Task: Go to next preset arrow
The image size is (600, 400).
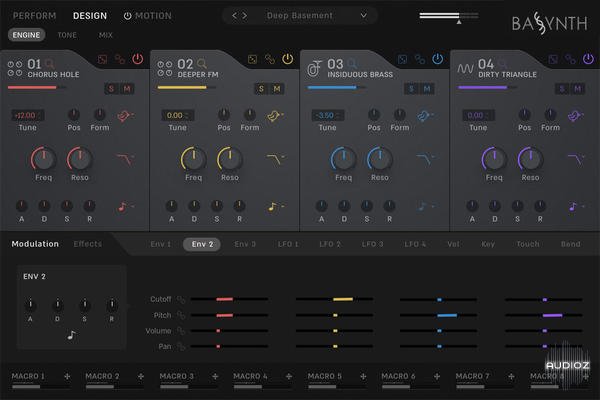Action: click(245, 16)
